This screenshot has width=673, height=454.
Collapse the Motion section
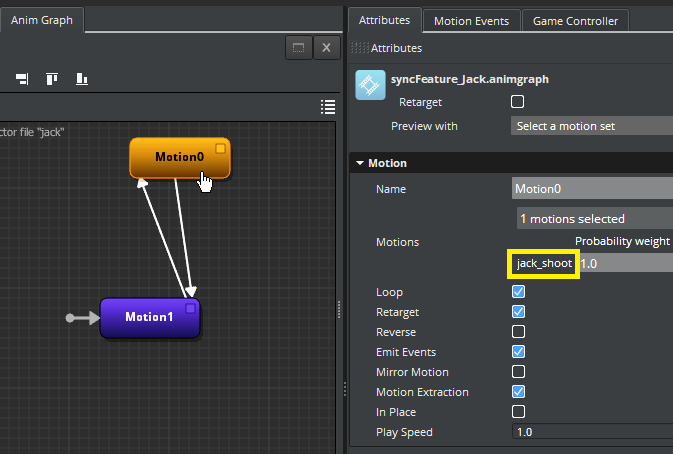[360, 163]
